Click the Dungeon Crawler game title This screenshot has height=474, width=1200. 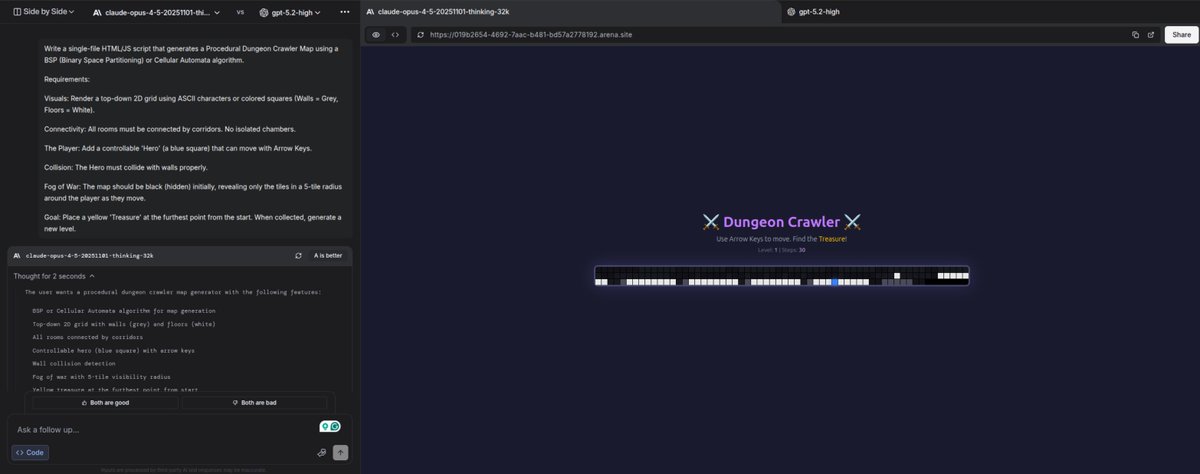(781, 221)
